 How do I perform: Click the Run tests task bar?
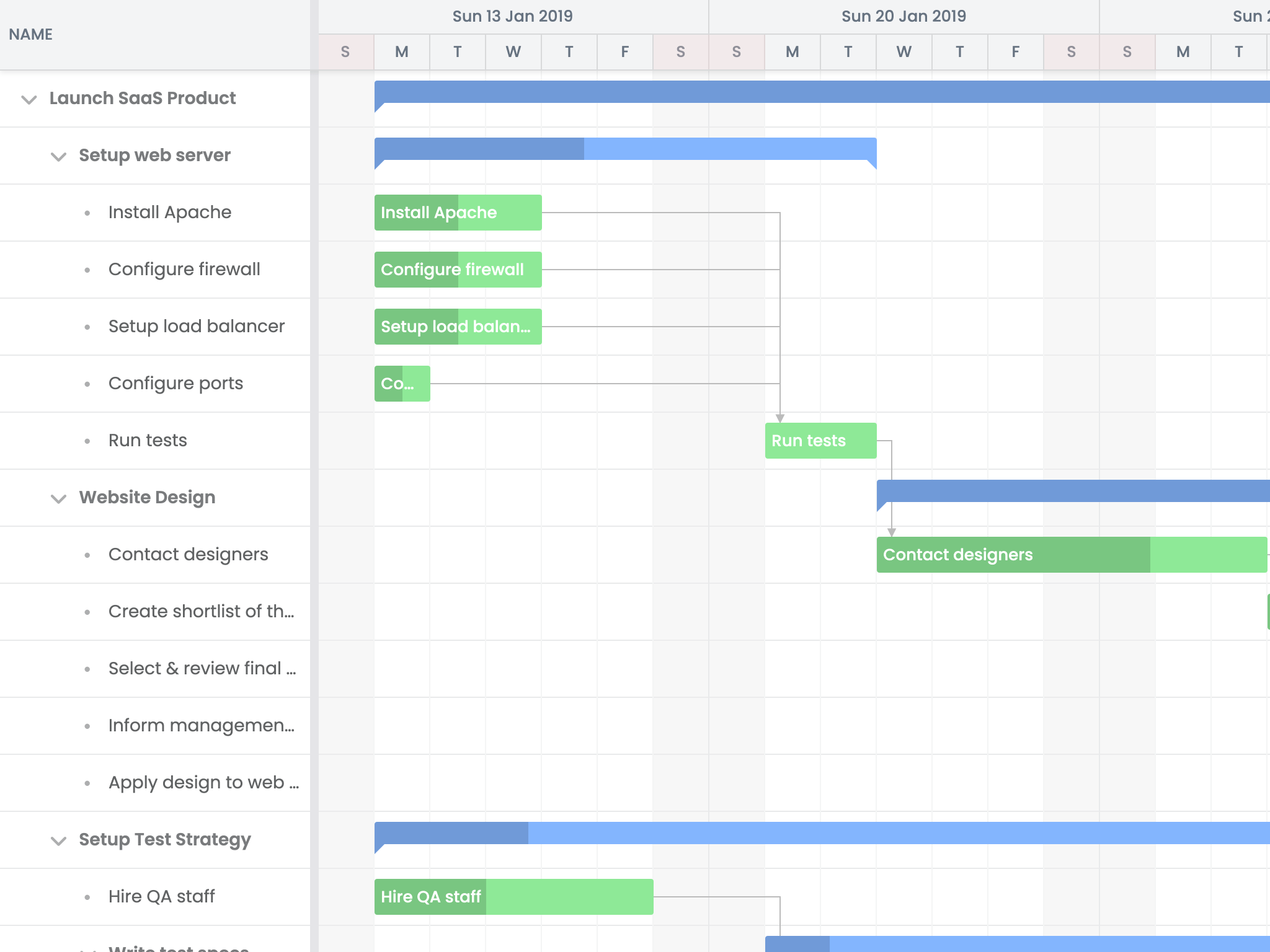[x=821, y=441]
